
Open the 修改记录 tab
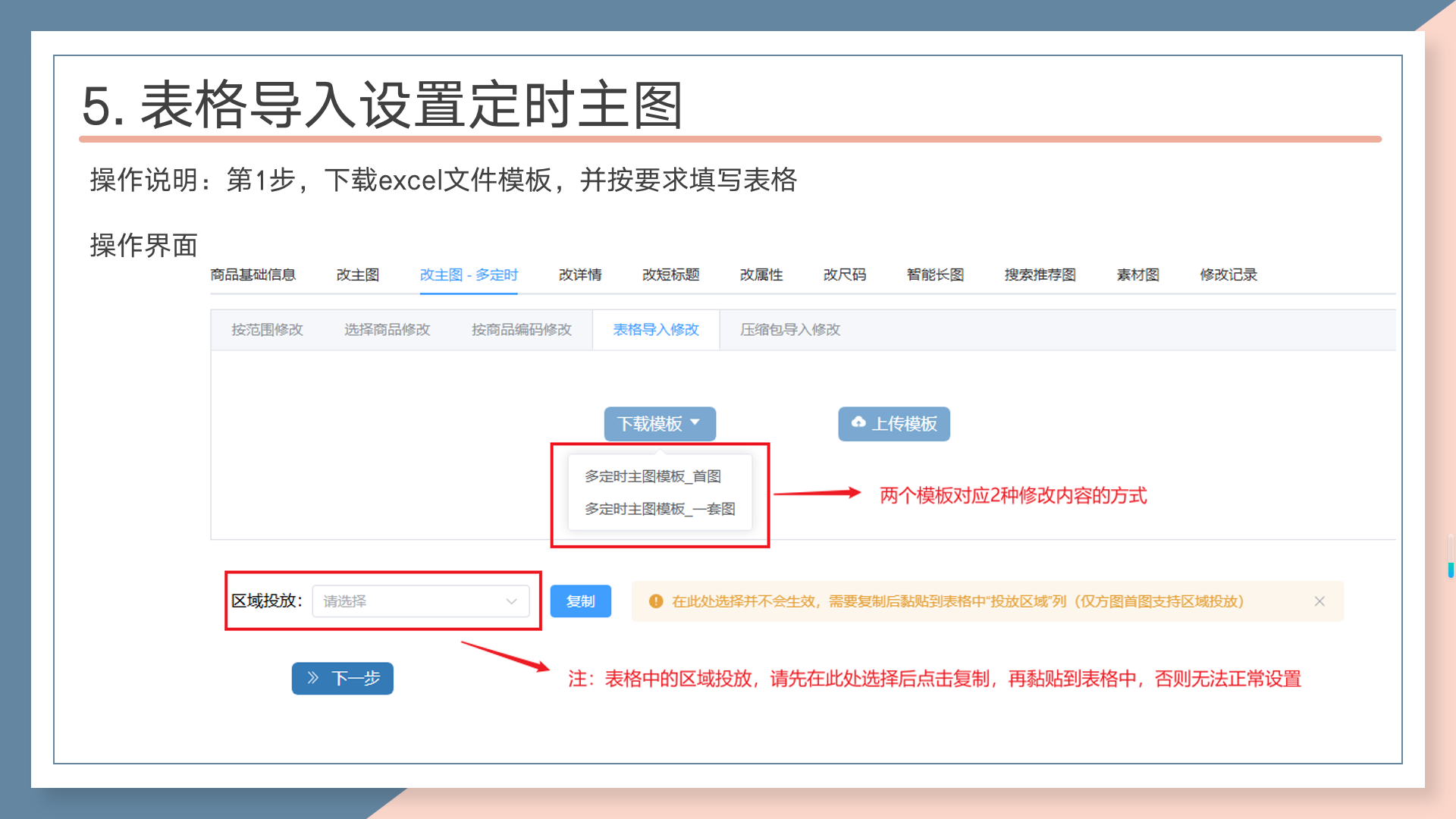(1228, 275)
